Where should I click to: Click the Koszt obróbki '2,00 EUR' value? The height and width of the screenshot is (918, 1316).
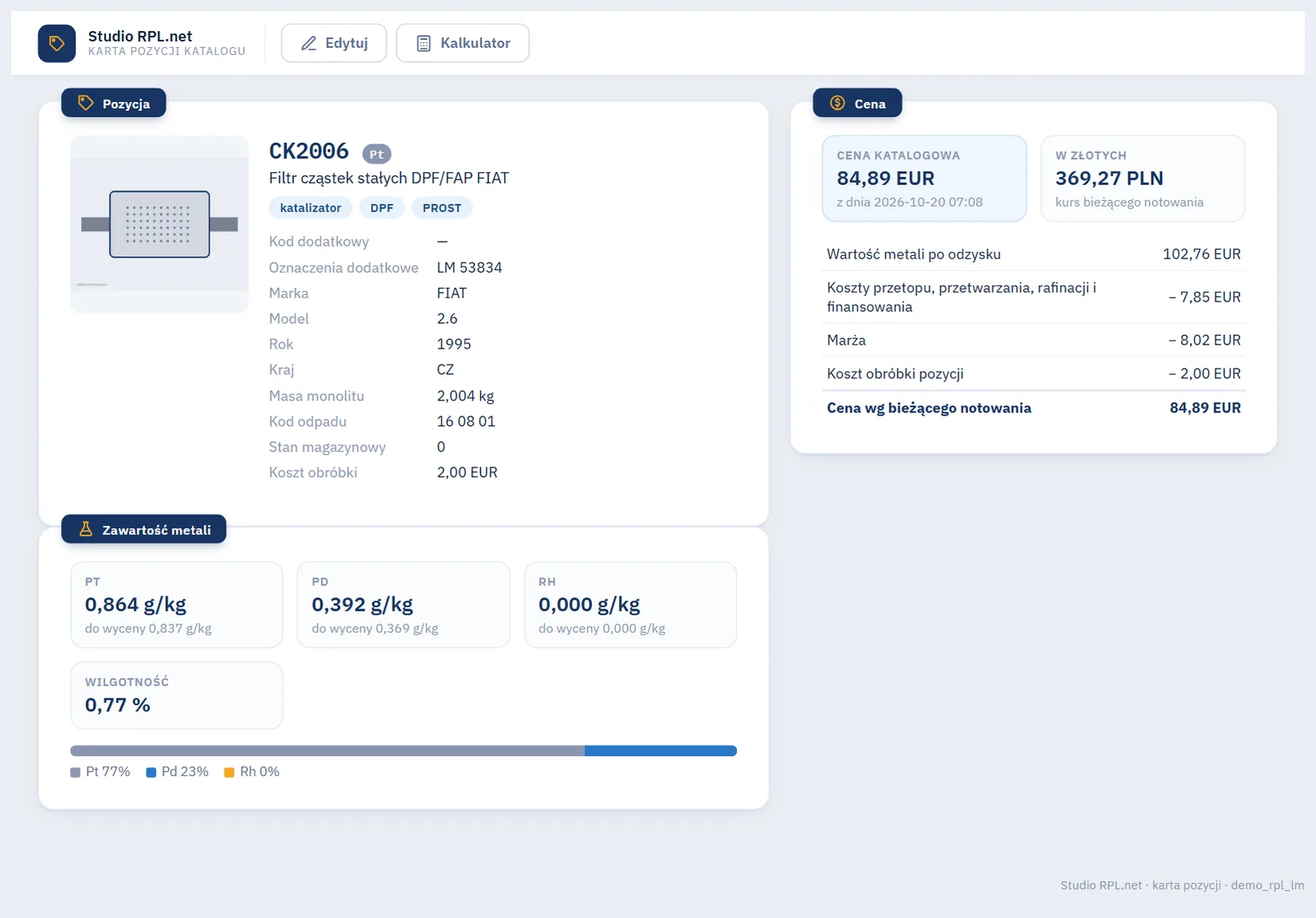[467, 472]
